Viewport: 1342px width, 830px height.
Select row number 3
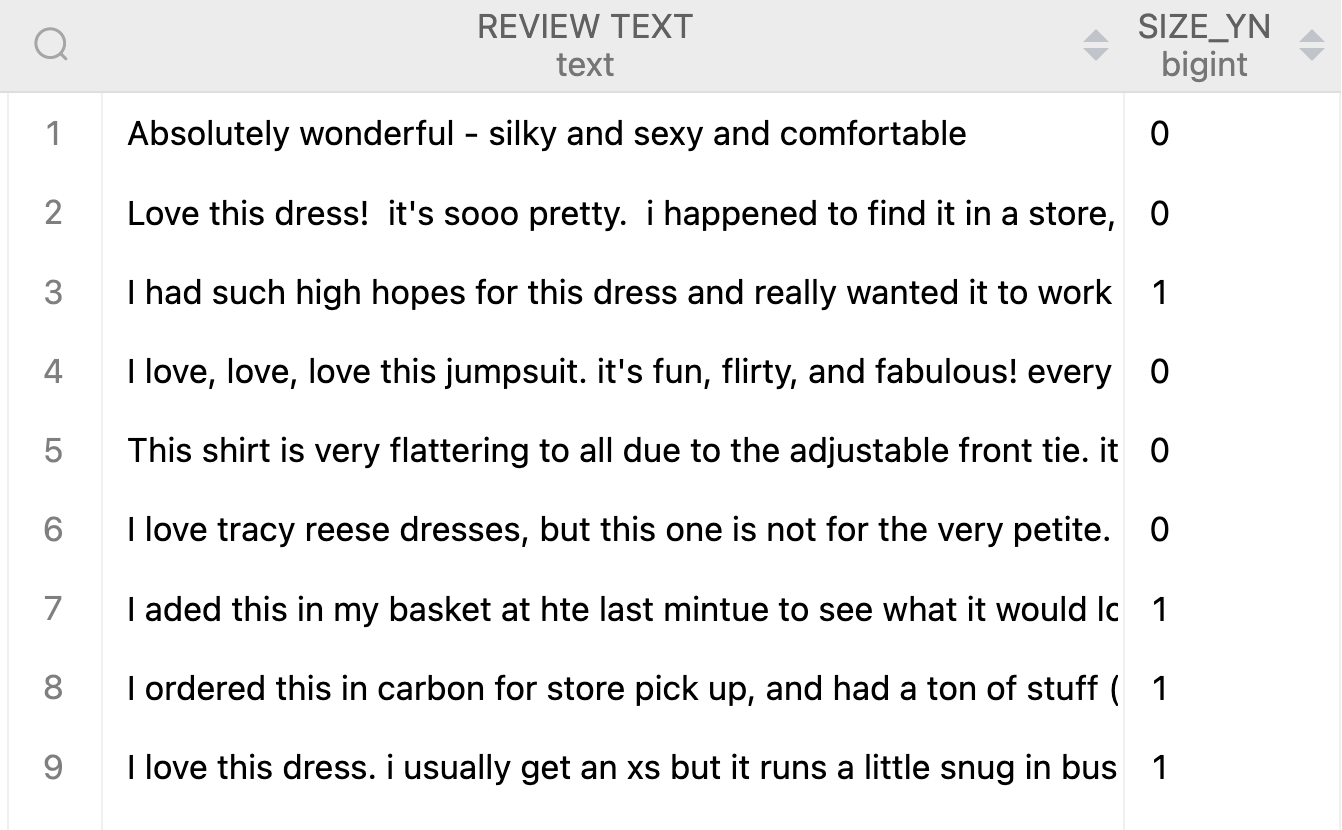[53, 292]
